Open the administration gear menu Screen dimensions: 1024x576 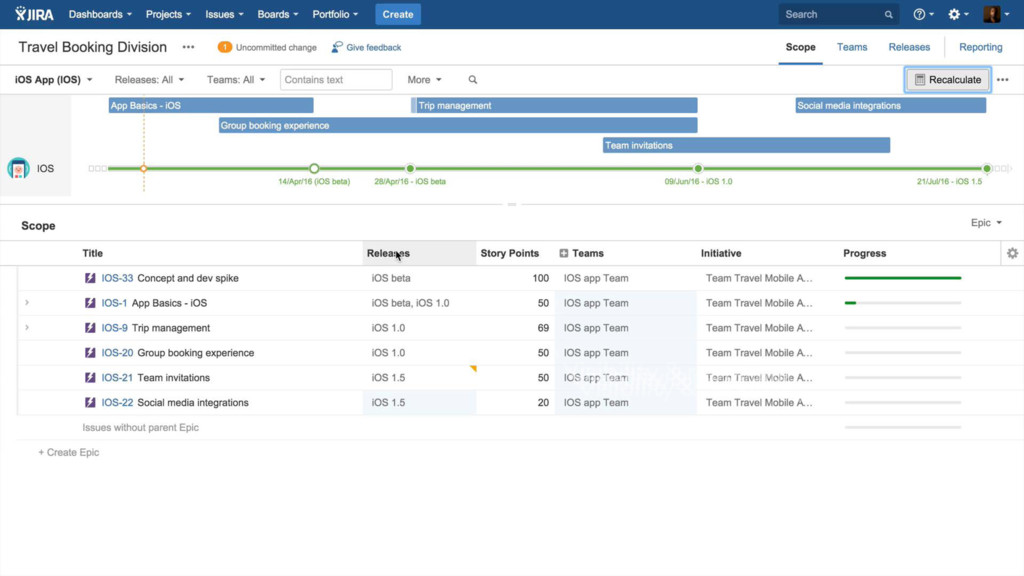point(958,14)
